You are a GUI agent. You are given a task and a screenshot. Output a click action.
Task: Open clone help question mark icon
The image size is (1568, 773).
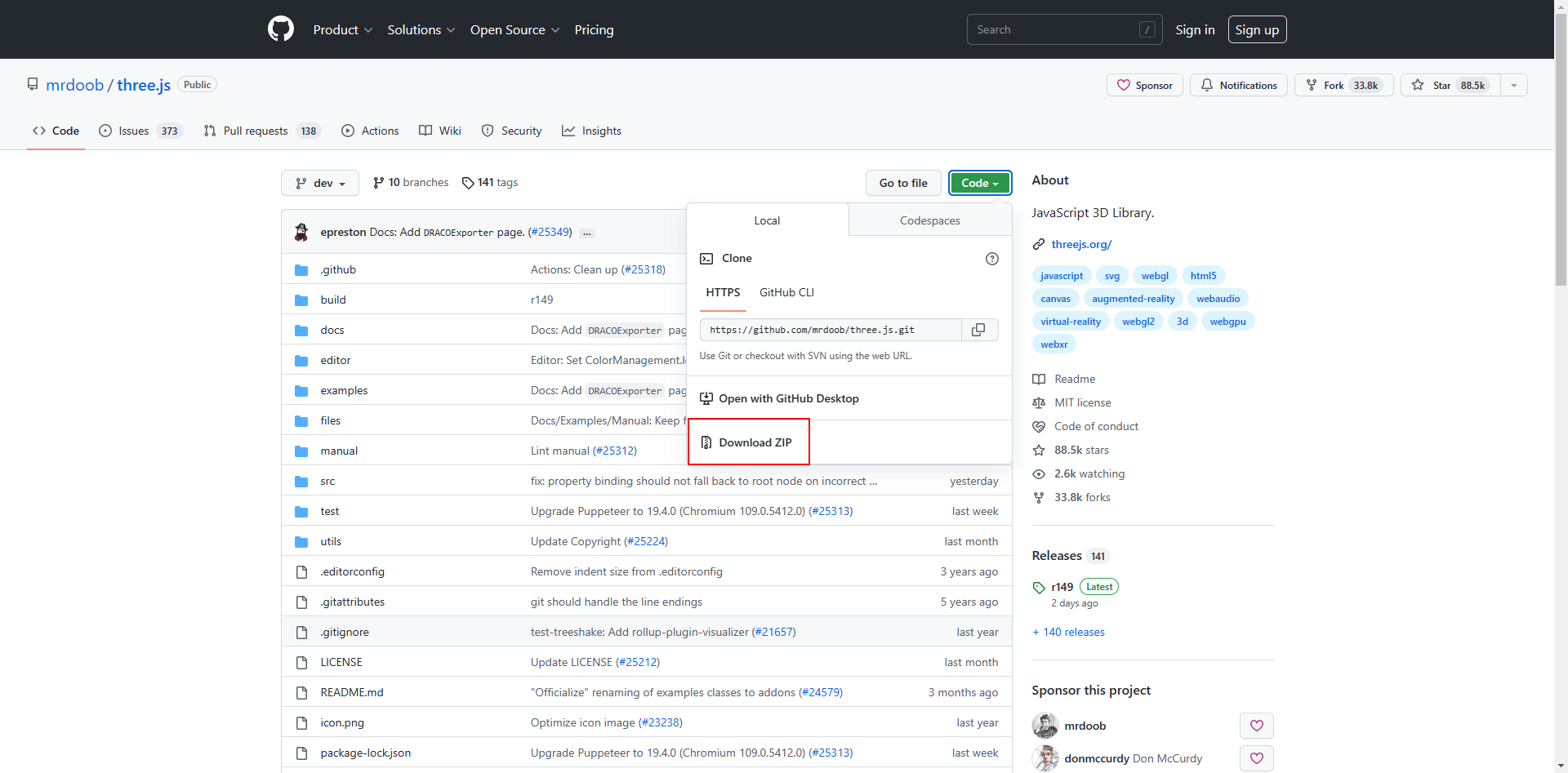point(992,259)
